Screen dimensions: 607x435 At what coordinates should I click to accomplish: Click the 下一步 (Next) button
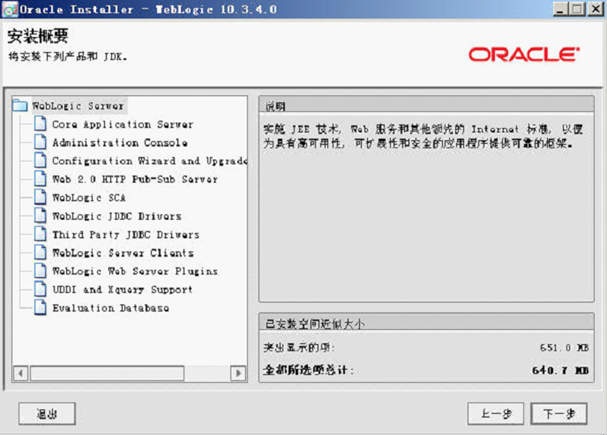click(x=559, y=414)
